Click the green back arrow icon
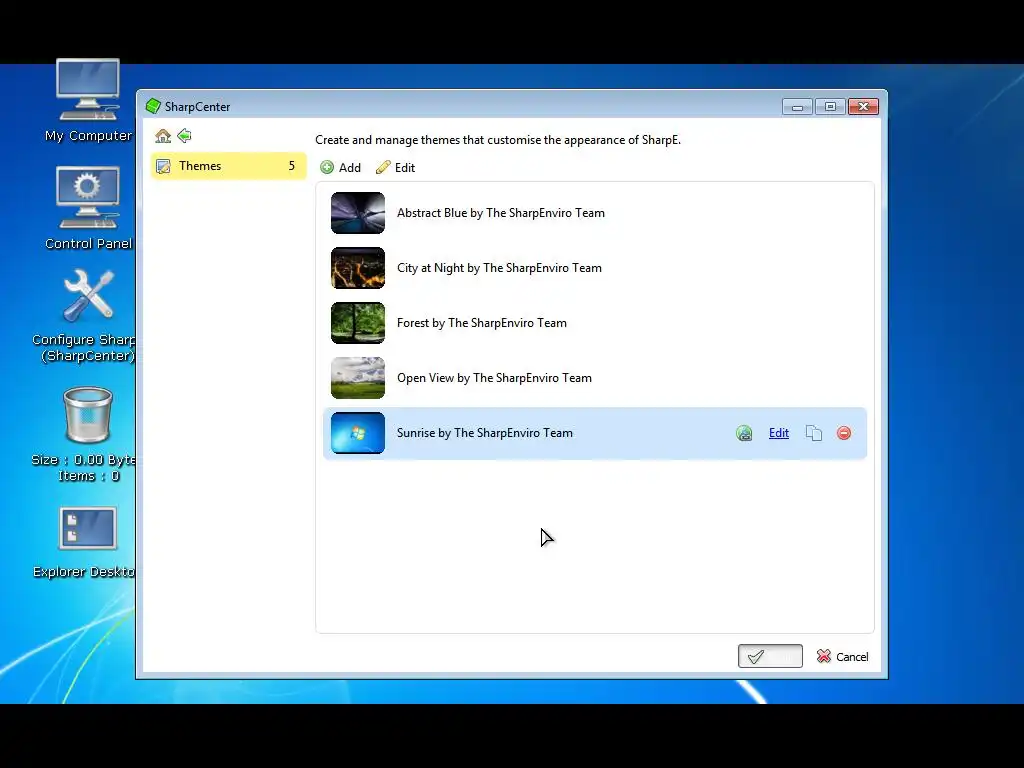This screenshot has width=1024, height=768. pyautogui.click(x=184, y=136)
